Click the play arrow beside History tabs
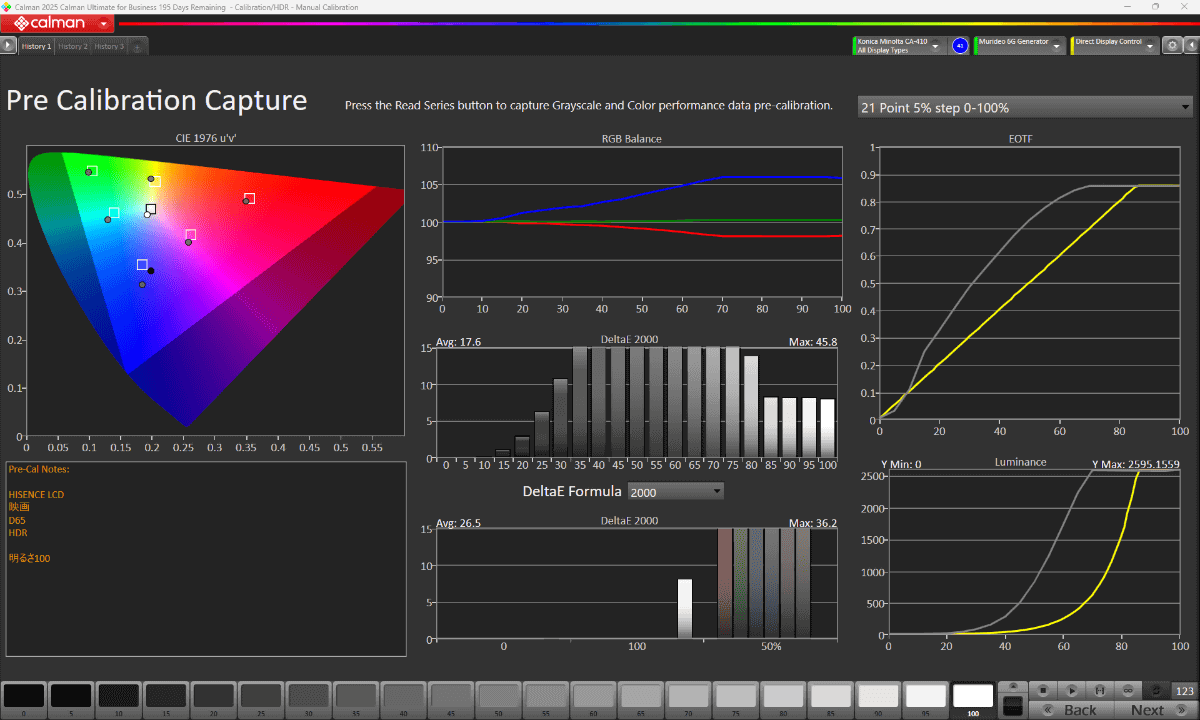Image resolution: width=1200 pixels, height=720 pixels. click(x=8, y=46)
